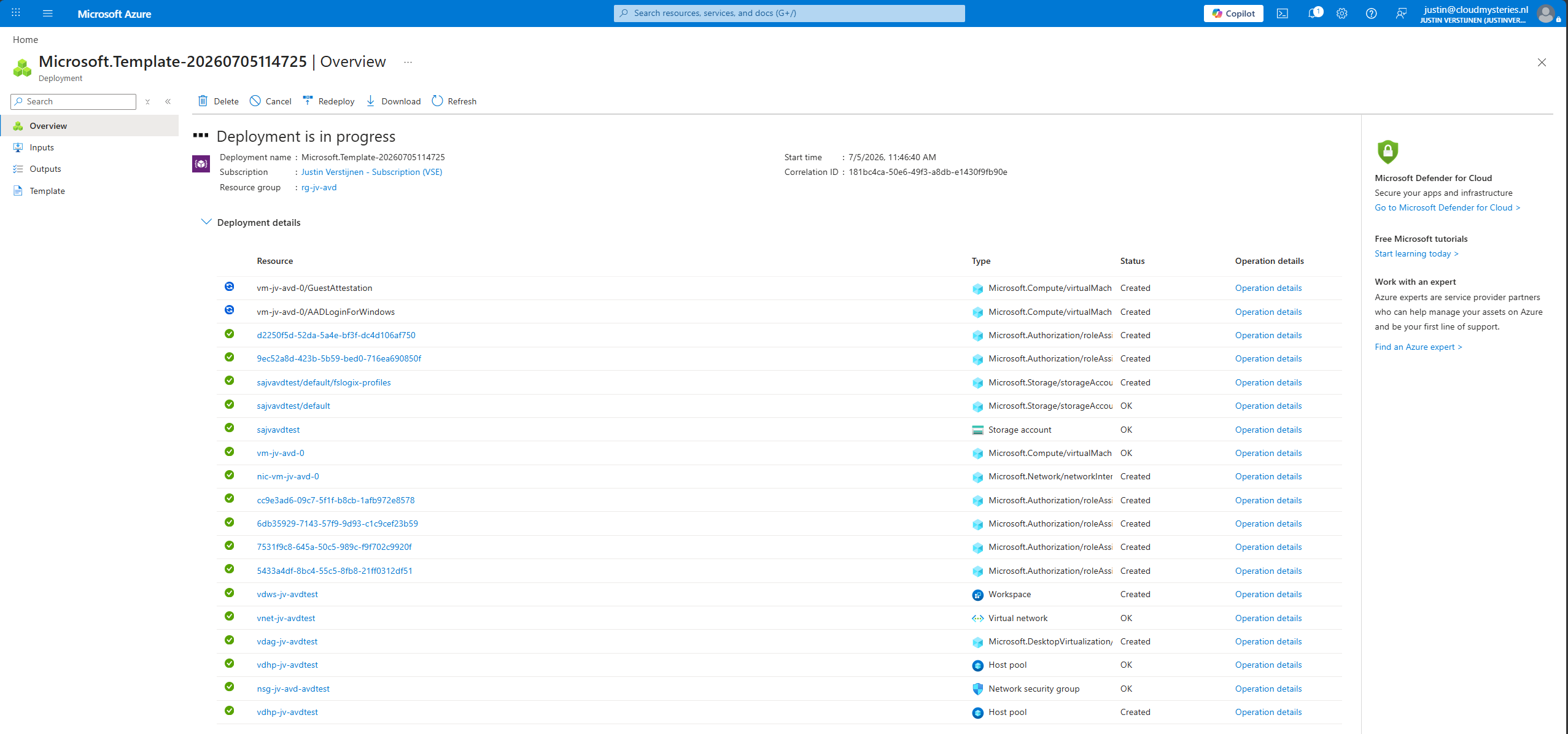The height and width of the screenshot is (734, 1568).
Task: Click Find an Azure expert link
Action: (1418, 347)
